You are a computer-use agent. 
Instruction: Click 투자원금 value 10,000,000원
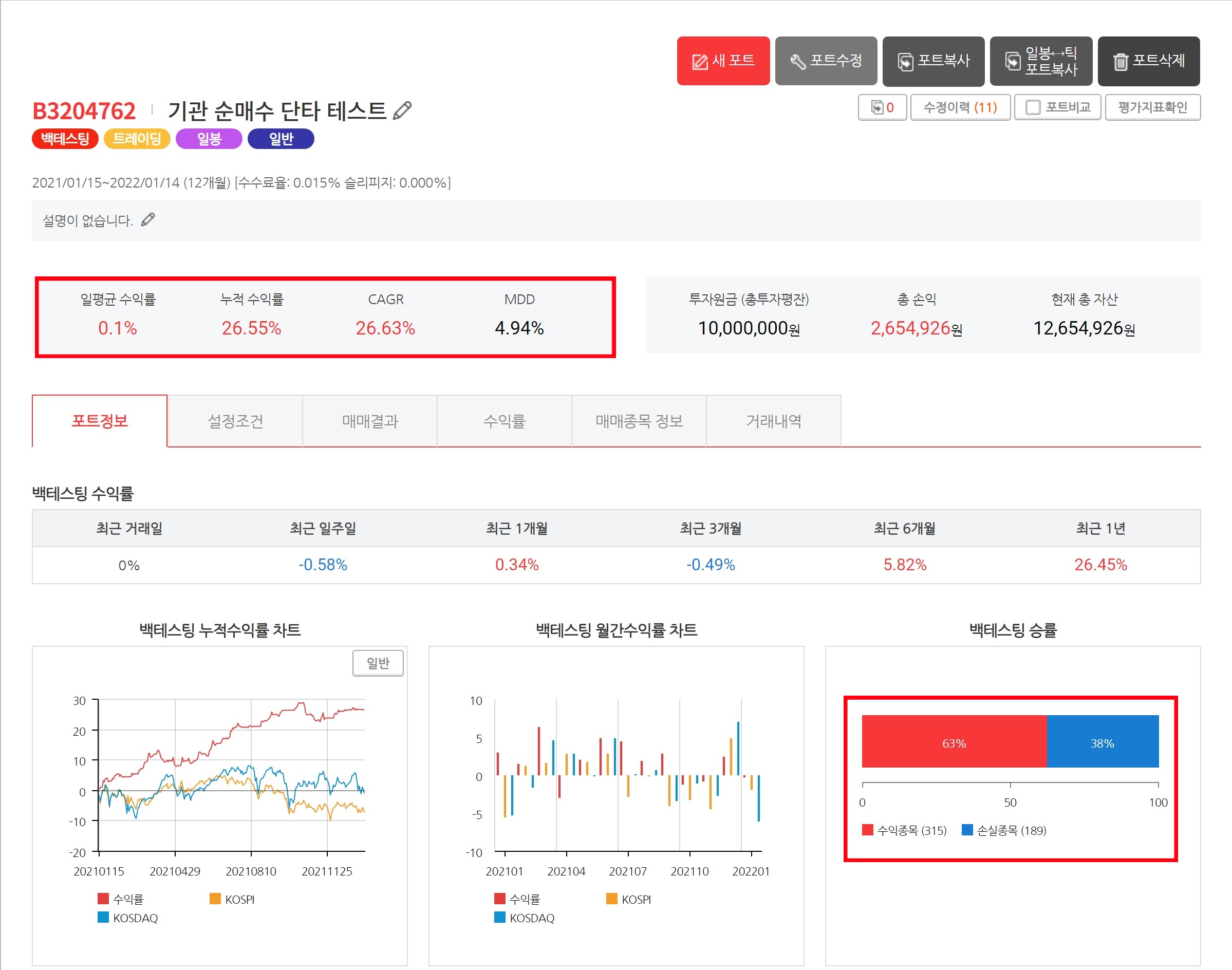coord(749,328)
